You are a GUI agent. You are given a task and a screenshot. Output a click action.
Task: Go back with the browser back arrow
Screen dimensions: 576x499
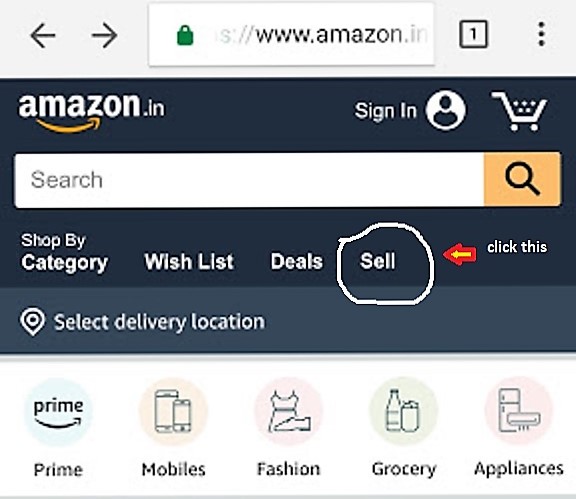[x=43, y=35]
